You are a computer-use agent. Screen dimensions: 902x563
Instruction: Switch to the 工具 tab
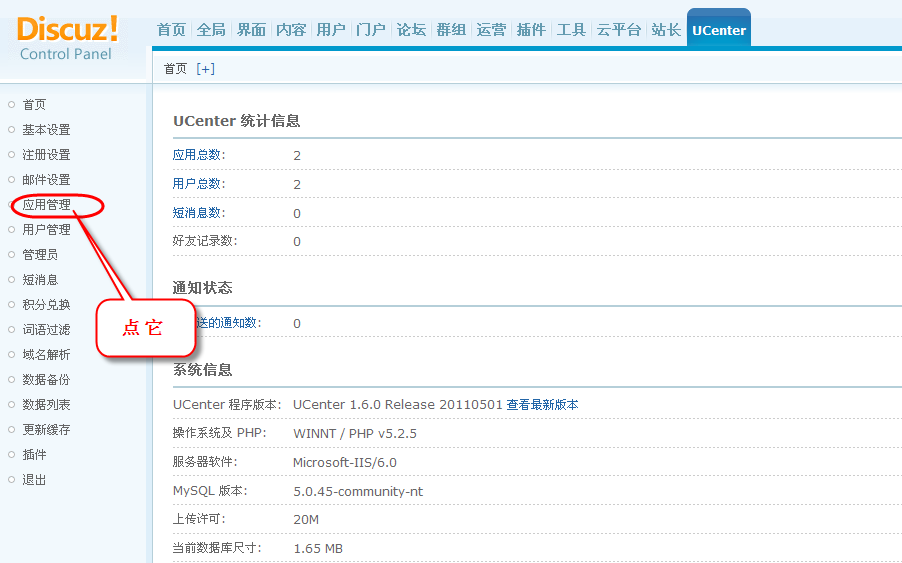(571, 30)
